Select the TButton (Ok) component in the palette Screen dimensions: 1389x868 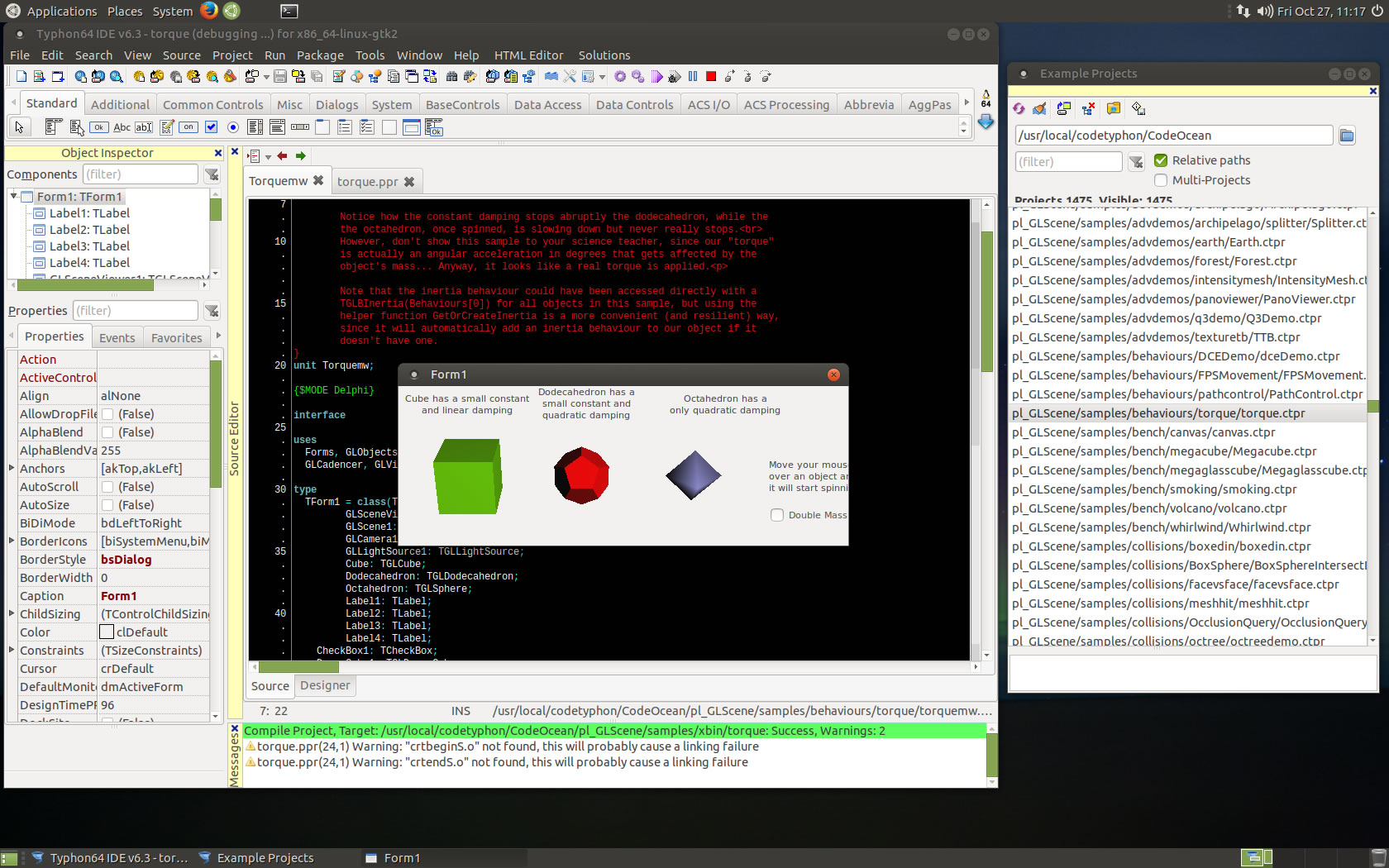(x=98, y=127)
